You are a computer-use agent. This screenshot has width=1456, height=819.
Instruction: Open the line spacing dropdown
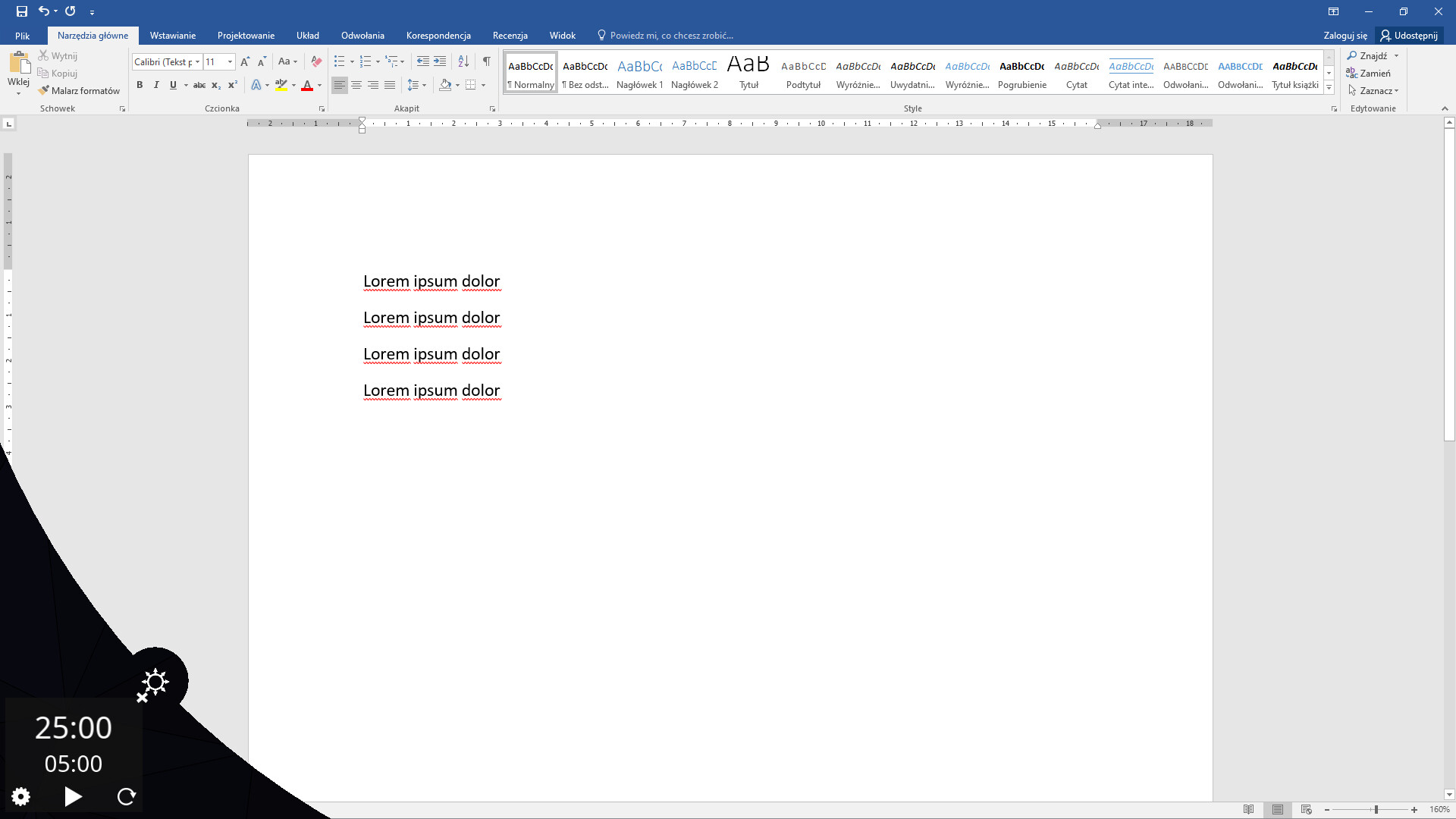pyautogui.click(x=417, y=85)
